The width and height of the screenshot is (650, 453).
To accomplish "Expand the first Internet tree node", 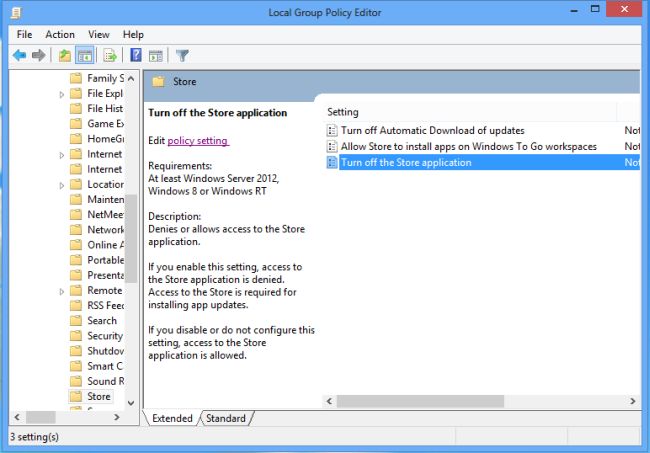I will [62, 155].
